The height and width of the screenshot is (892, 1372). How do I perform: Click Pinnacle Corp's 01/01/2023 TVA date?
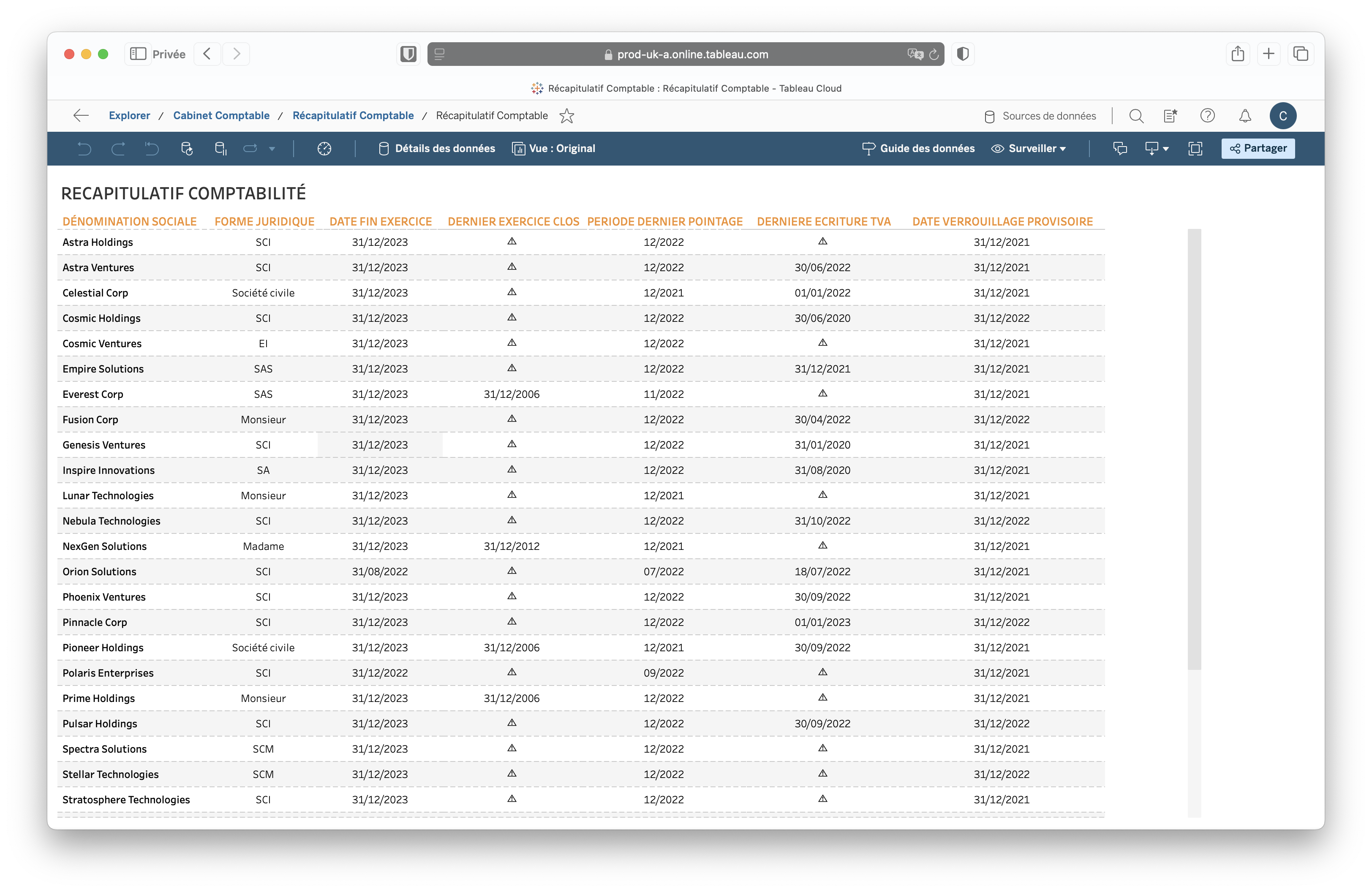pos(822,623)
